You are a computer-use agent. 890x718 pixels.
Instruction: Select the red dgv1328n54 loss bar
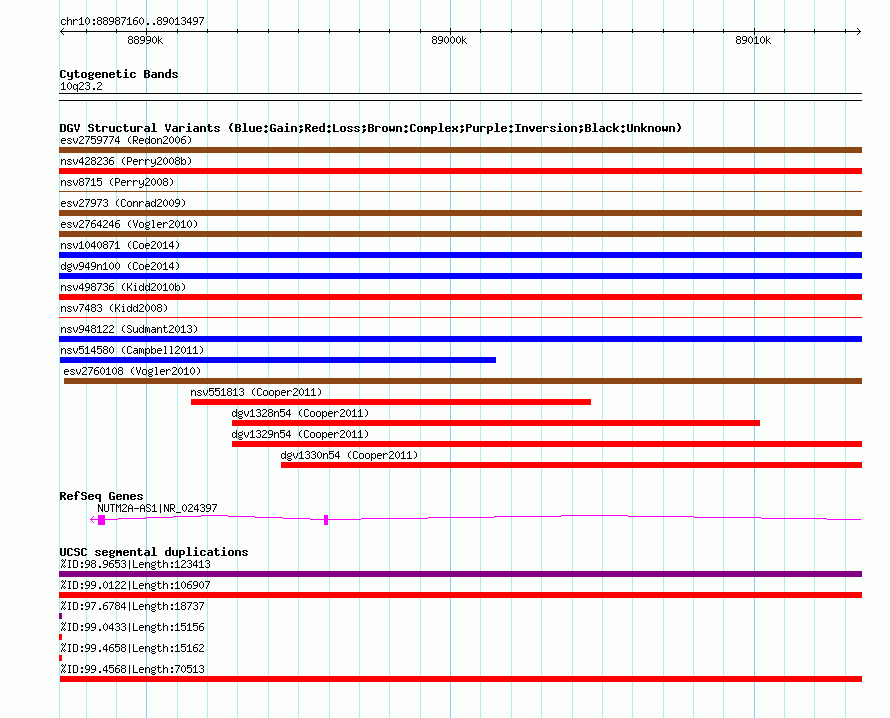click(496, 423)
